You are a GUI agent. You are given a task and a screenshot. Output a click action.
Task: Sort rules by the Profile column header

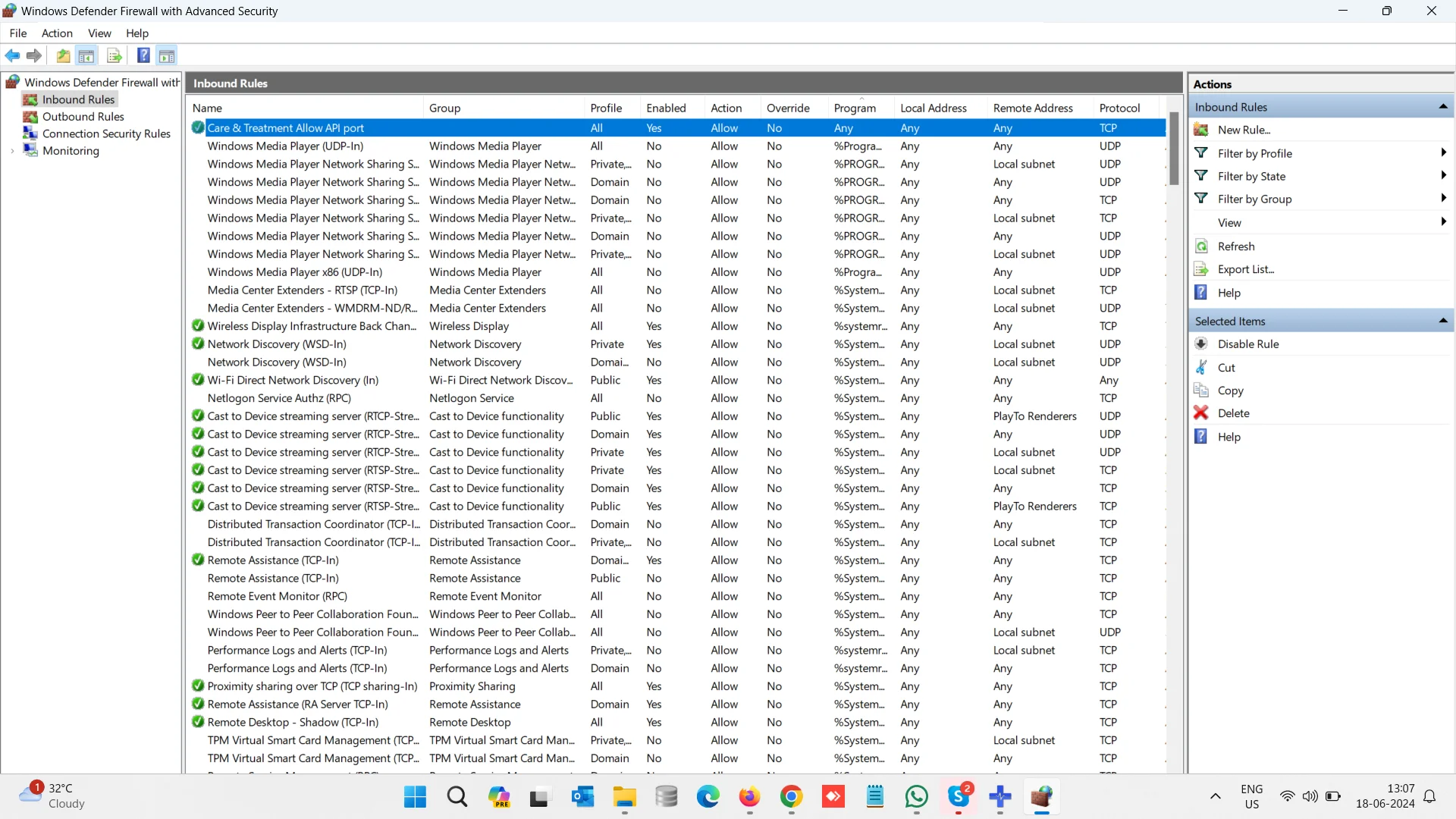click(612, 108)
